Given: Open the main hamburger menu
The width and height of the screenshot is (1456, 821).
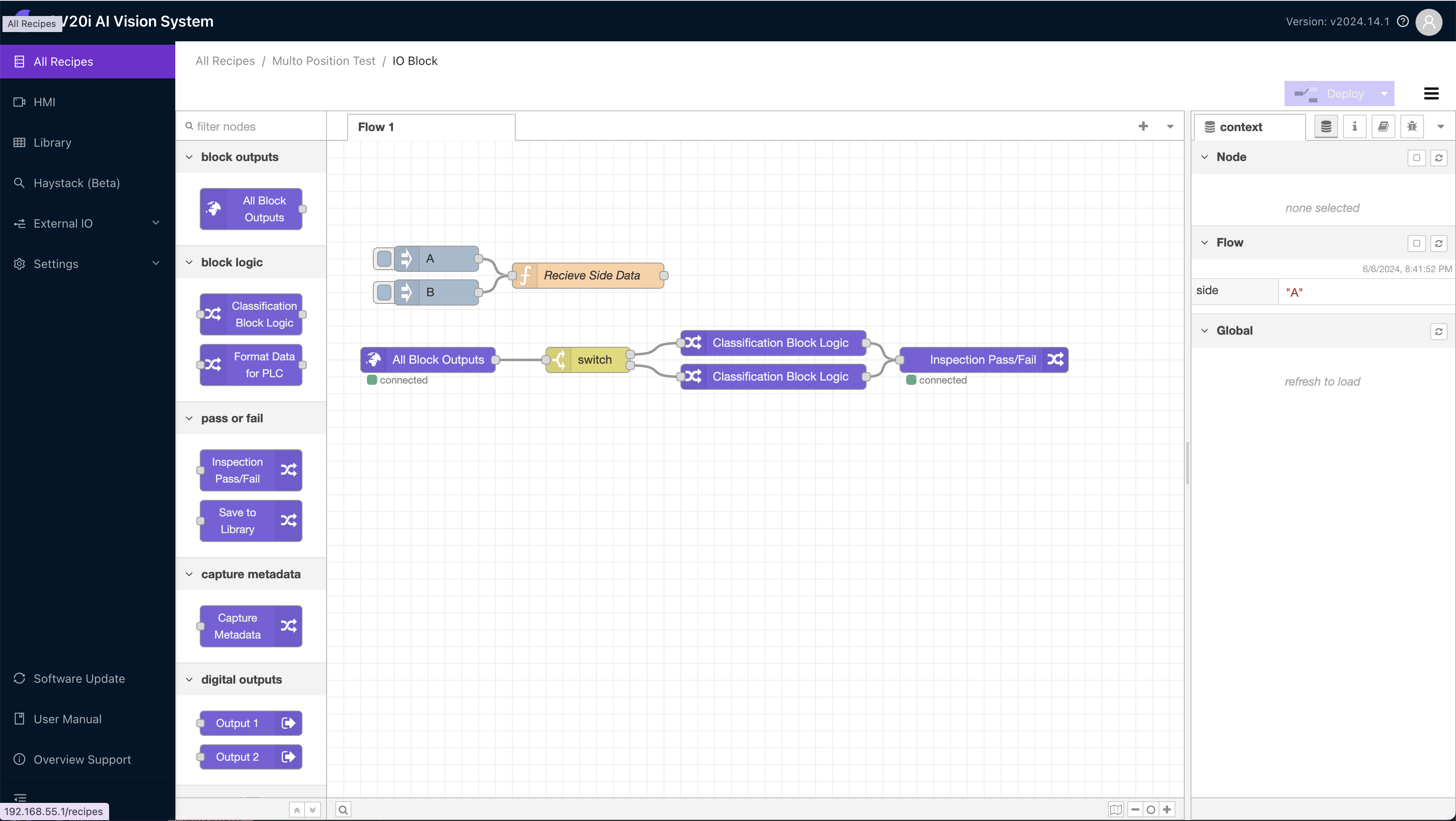Looking at the screenshot, I should point(1432,93).
